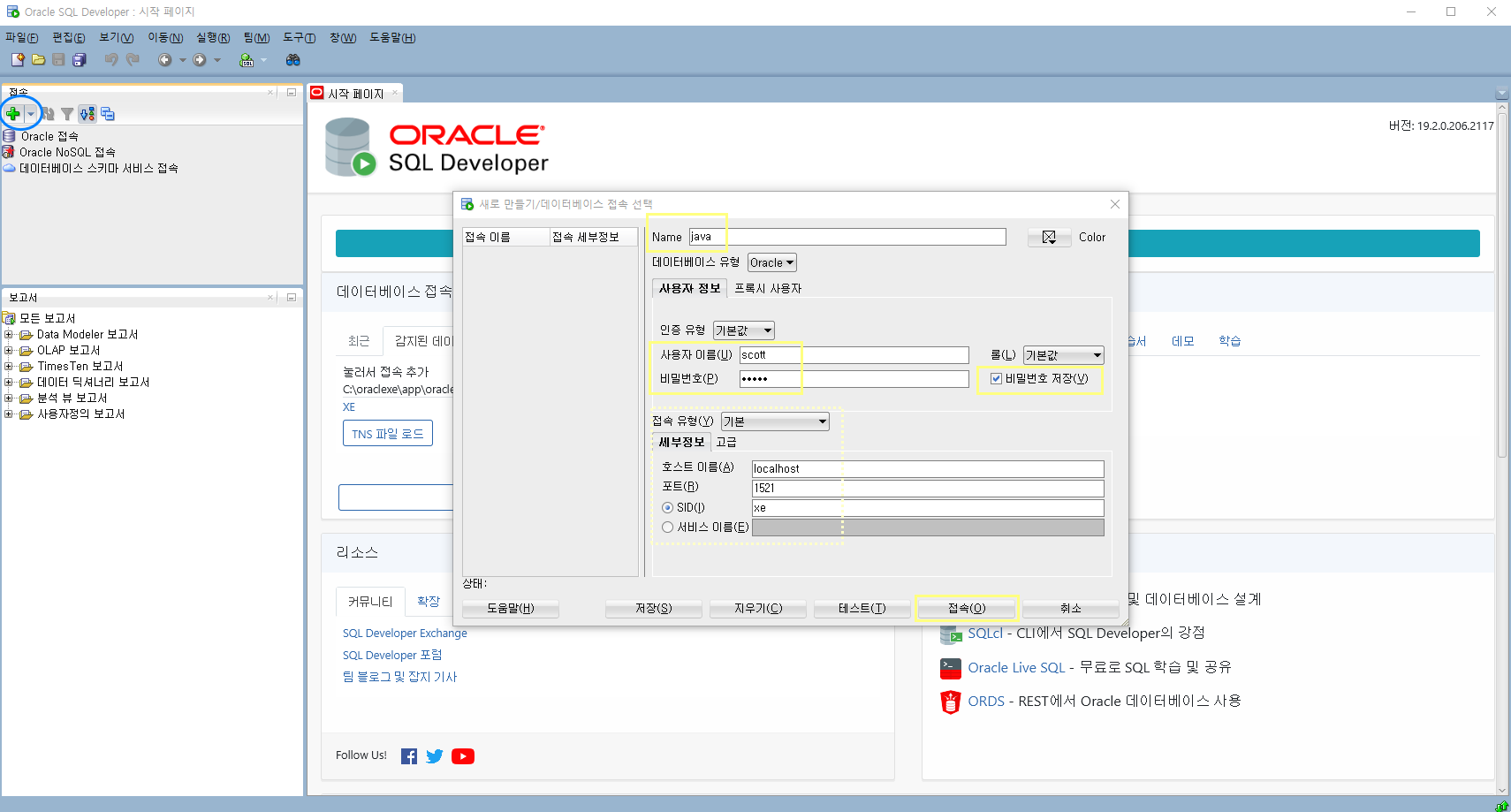
Task: Open the SQL Worksheet icon
Action: 247,60
